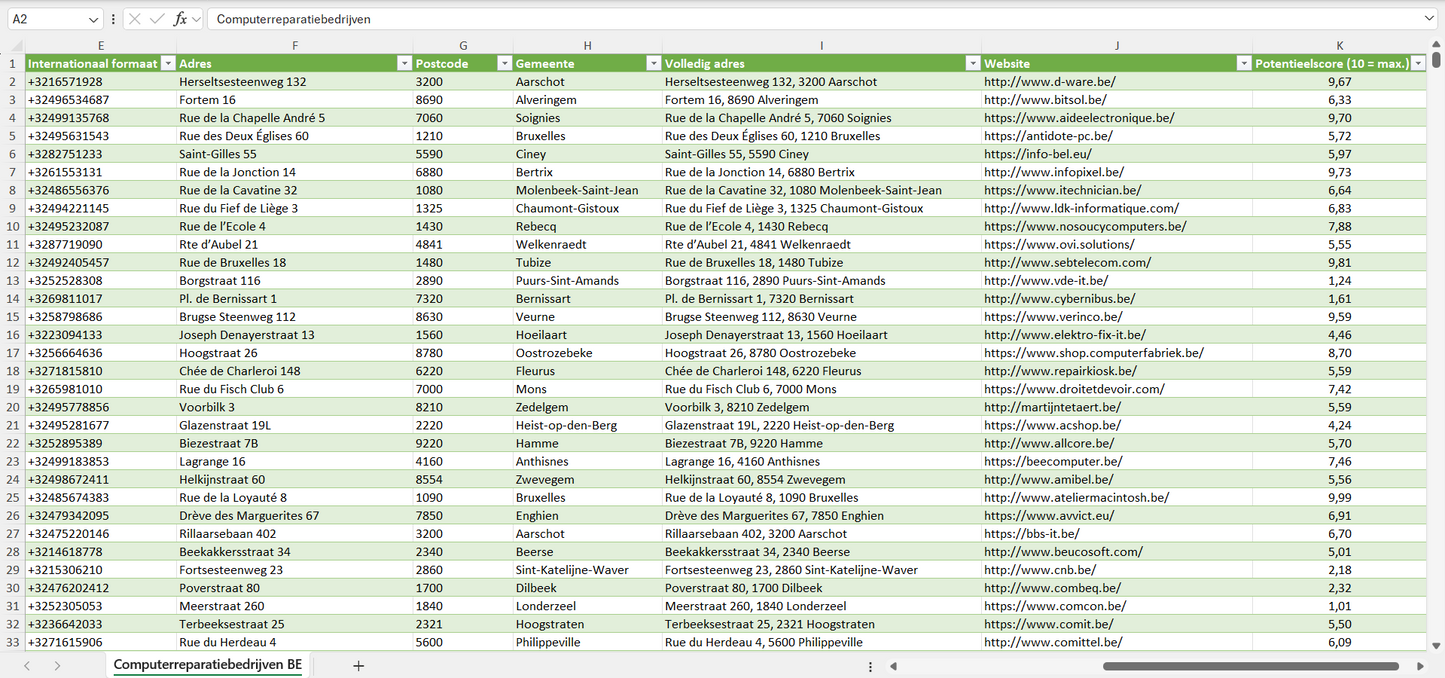Viewport: 1445px width, 678px height.
Task: Click the https://www.ateliermacintosh.be/ website cell
Action: (1076, 497)
